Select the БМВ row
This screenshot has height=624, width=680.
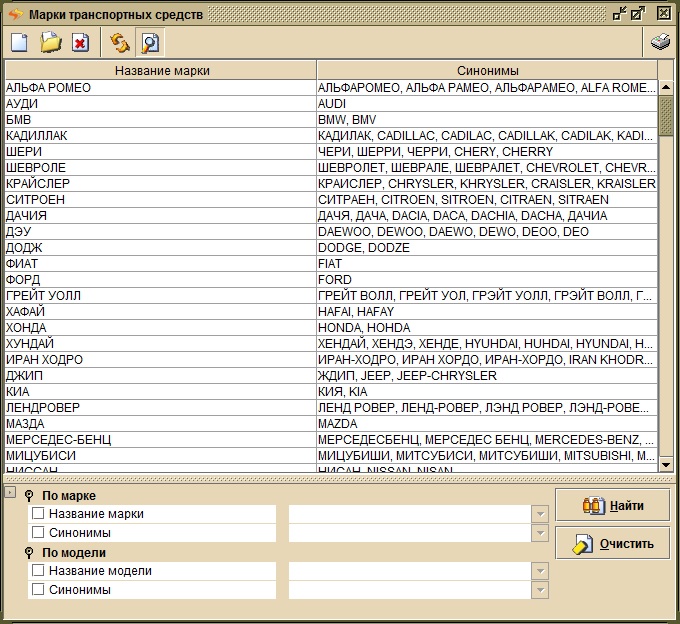331,120
